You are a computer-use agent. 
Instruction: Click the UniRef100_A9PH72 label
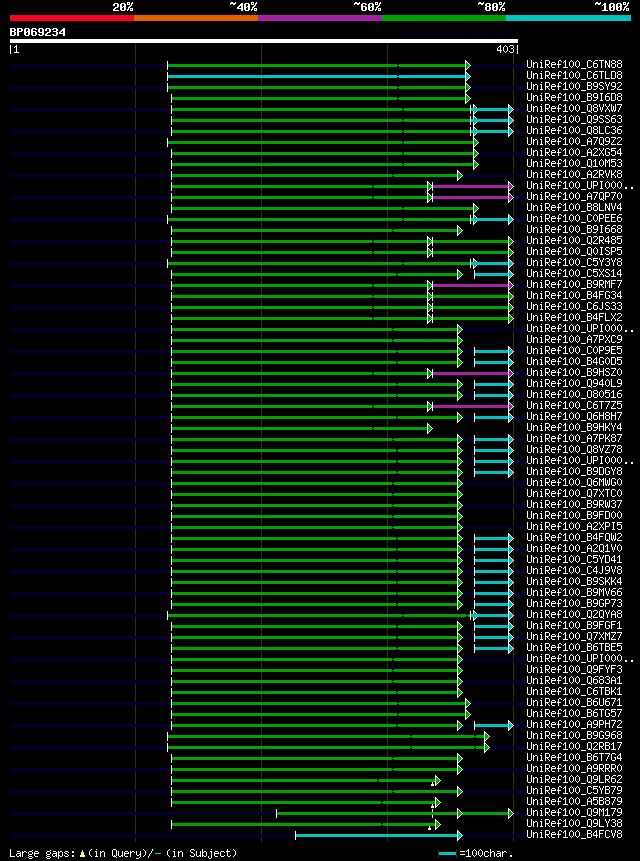[574, 724]
